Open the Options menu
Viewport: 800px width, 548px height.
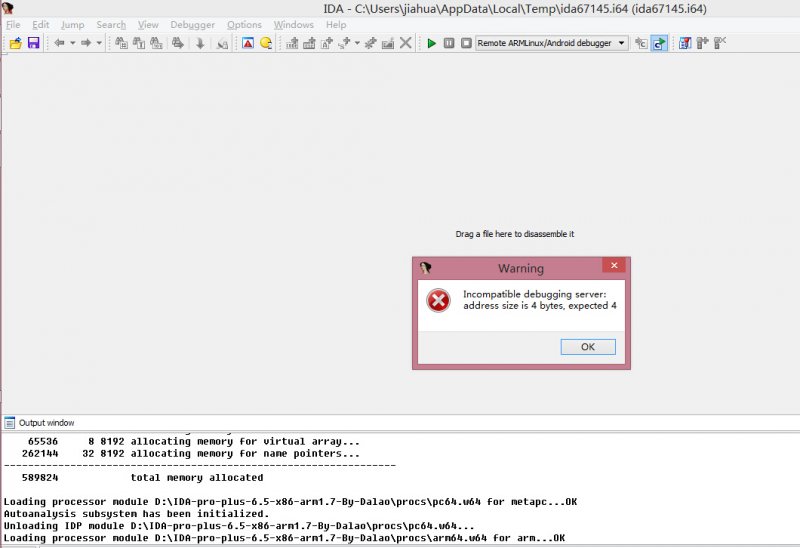click(x=244, y=24)
